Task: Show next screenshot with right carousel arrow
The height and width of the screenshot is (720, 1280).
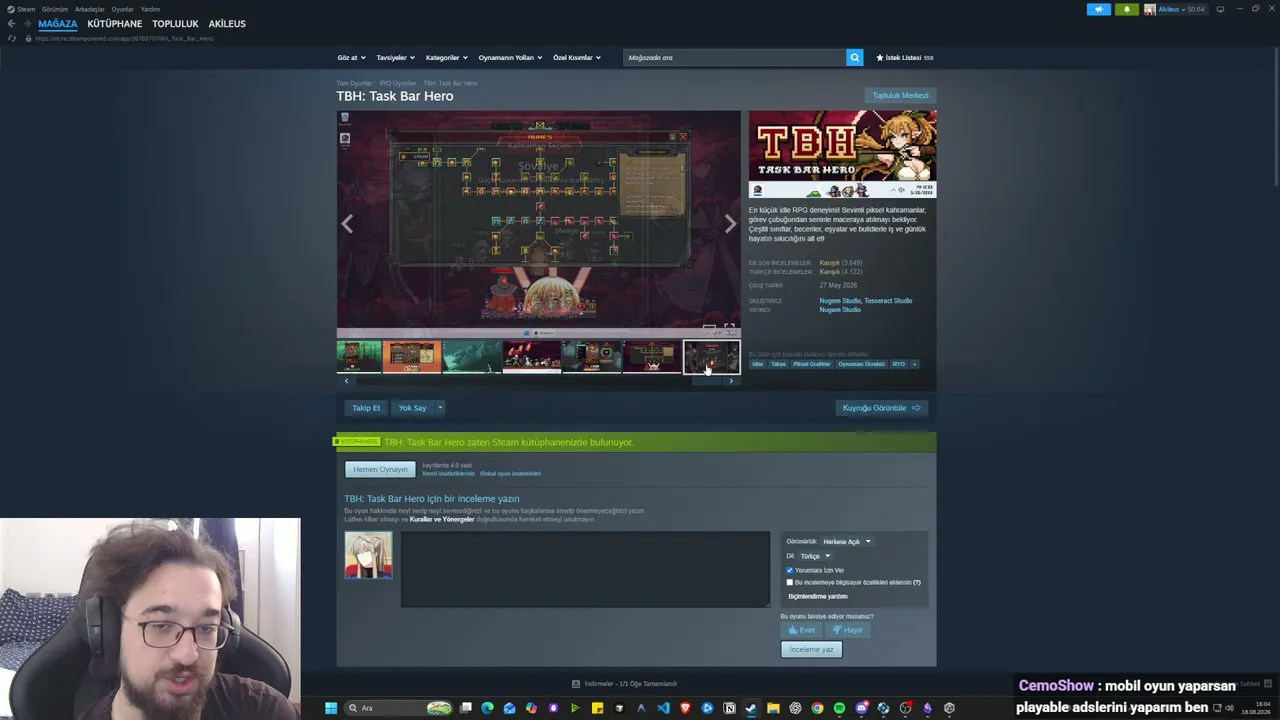Action: [x=730, y=224]
